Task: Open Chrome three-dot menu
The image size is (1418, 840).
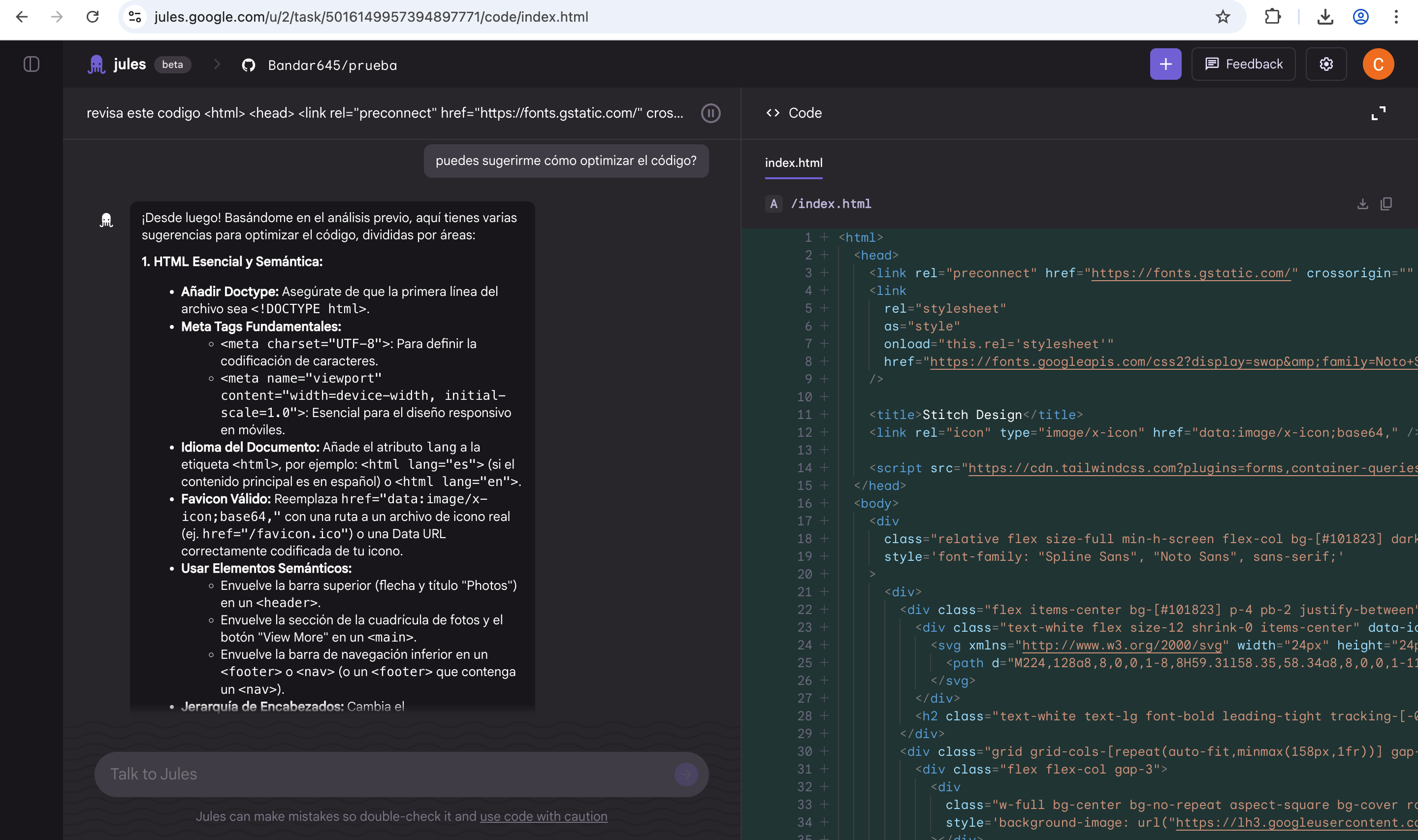Action: 1396,17
